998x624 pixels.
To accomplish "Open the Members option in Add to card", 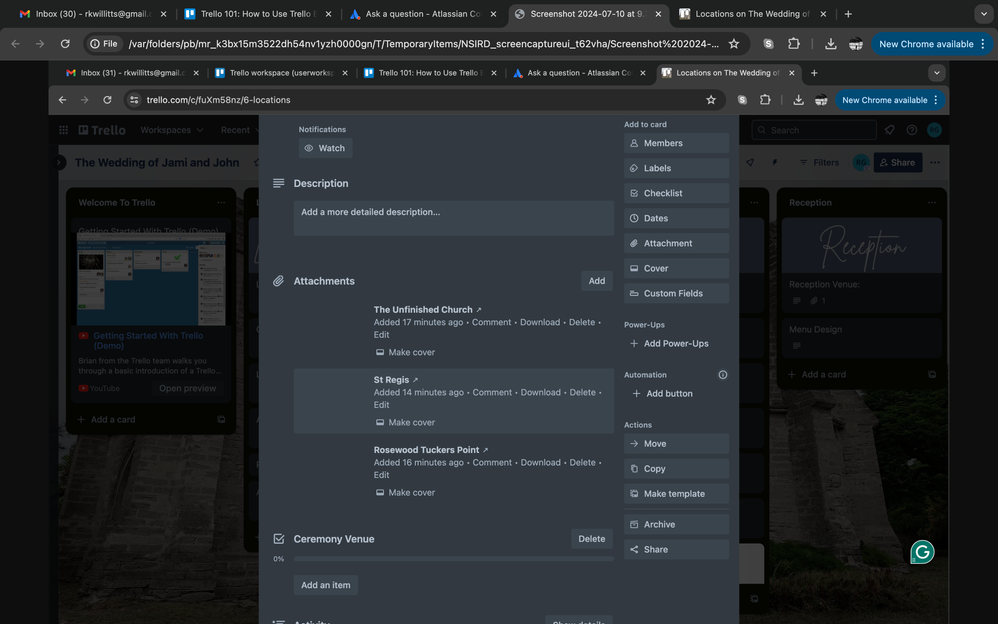I will (676, 142).
